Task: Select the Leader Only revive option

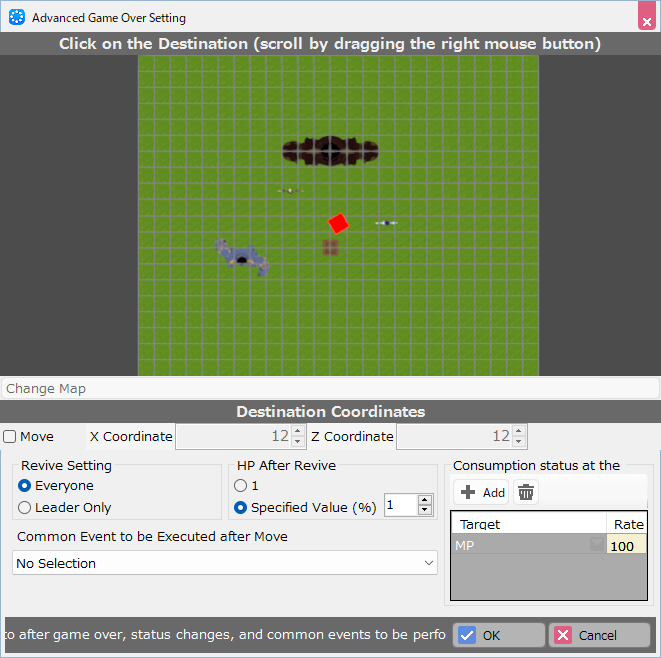Action: 25,507
